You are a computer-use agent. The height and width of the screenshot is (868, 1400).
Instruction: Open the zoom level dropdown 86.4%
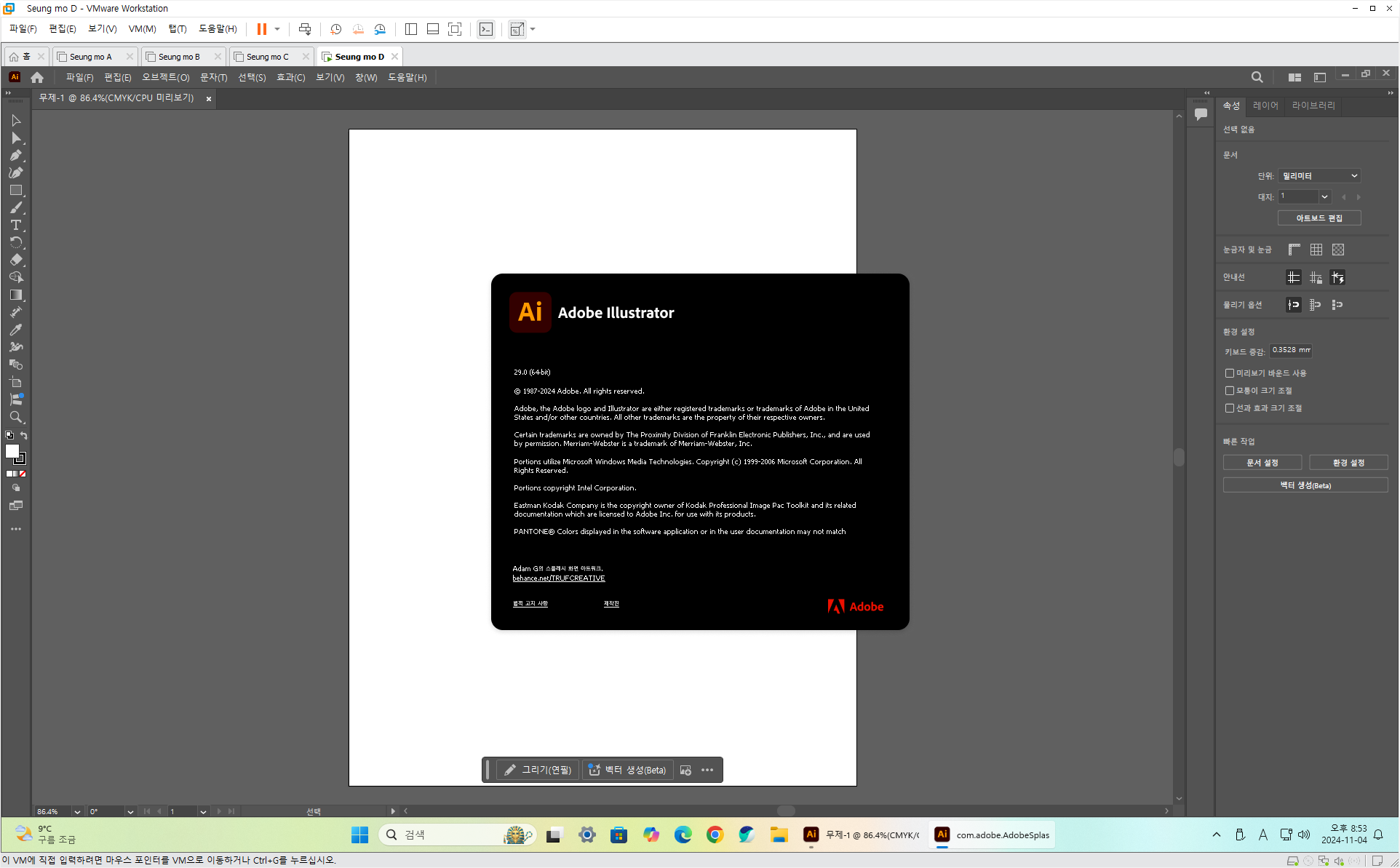pyautogui.click(x=77, y=811)
